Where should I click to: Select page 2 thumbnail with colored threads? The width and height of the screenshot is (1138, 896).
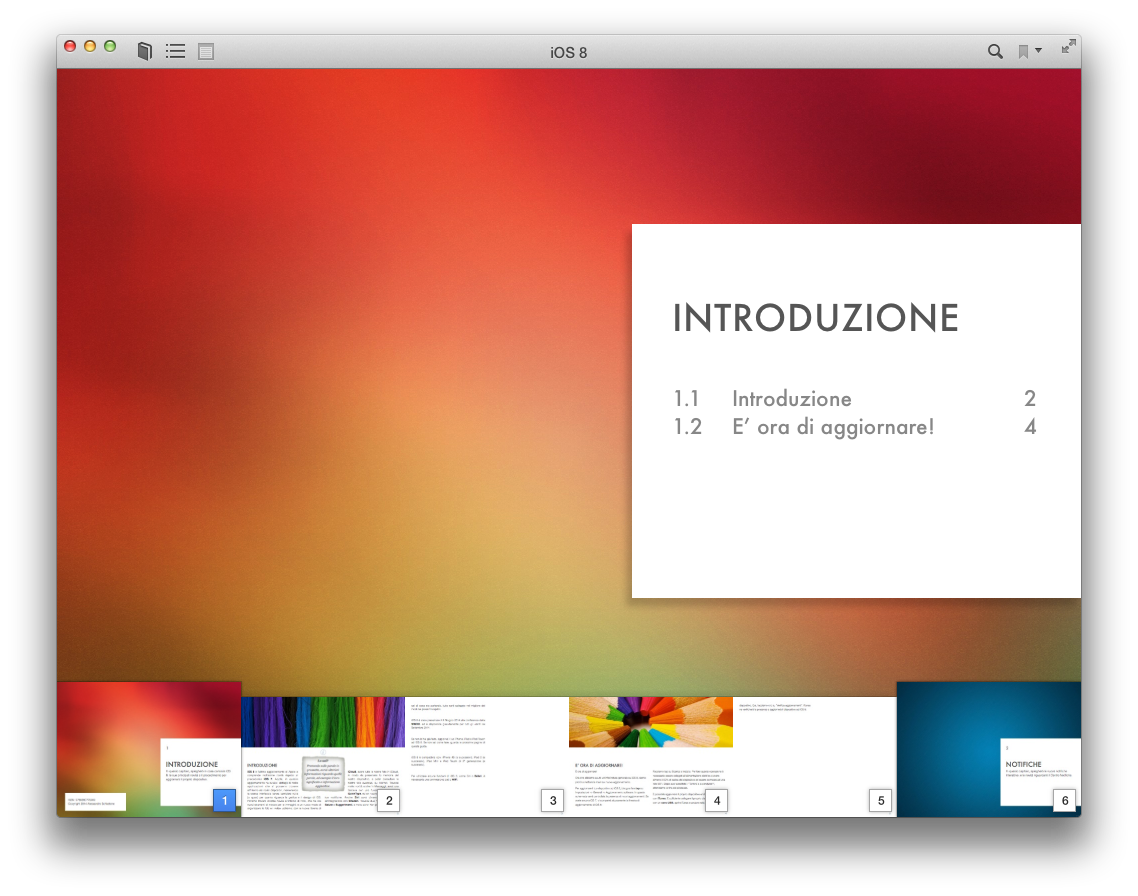323,757
